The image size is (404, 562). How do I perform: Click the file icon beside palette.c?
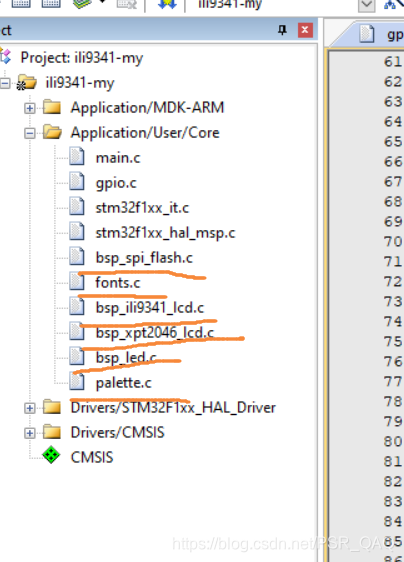click(77, 382)
